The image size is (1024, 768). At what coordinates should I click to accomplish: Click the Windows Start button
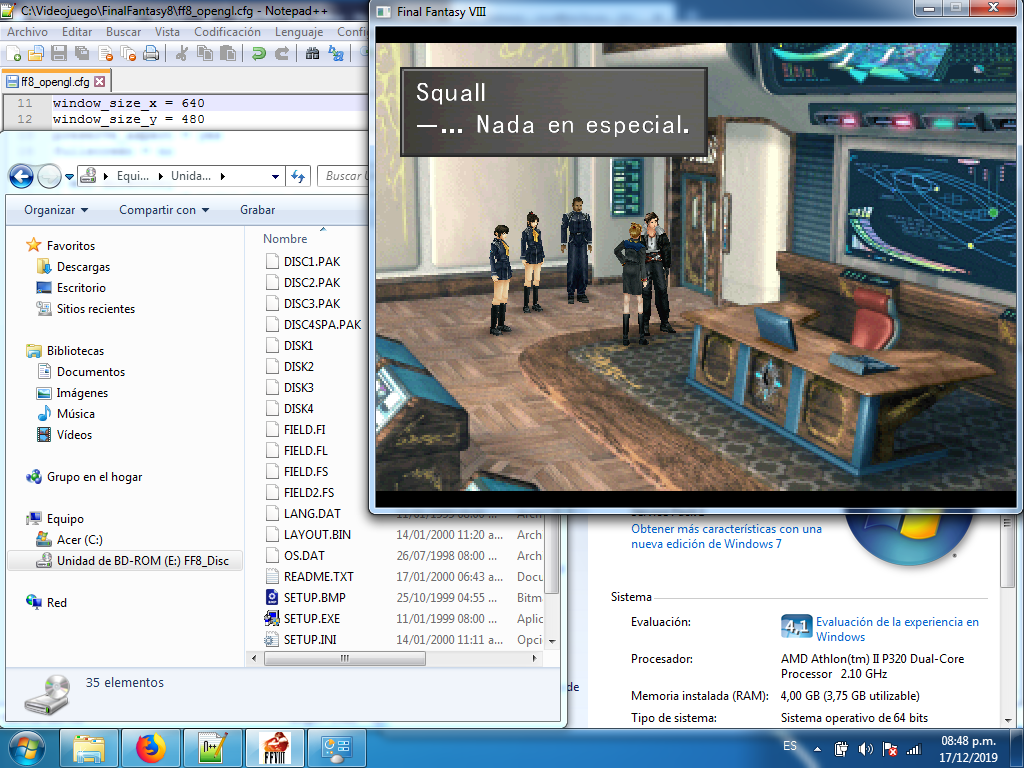pos(27,748)
